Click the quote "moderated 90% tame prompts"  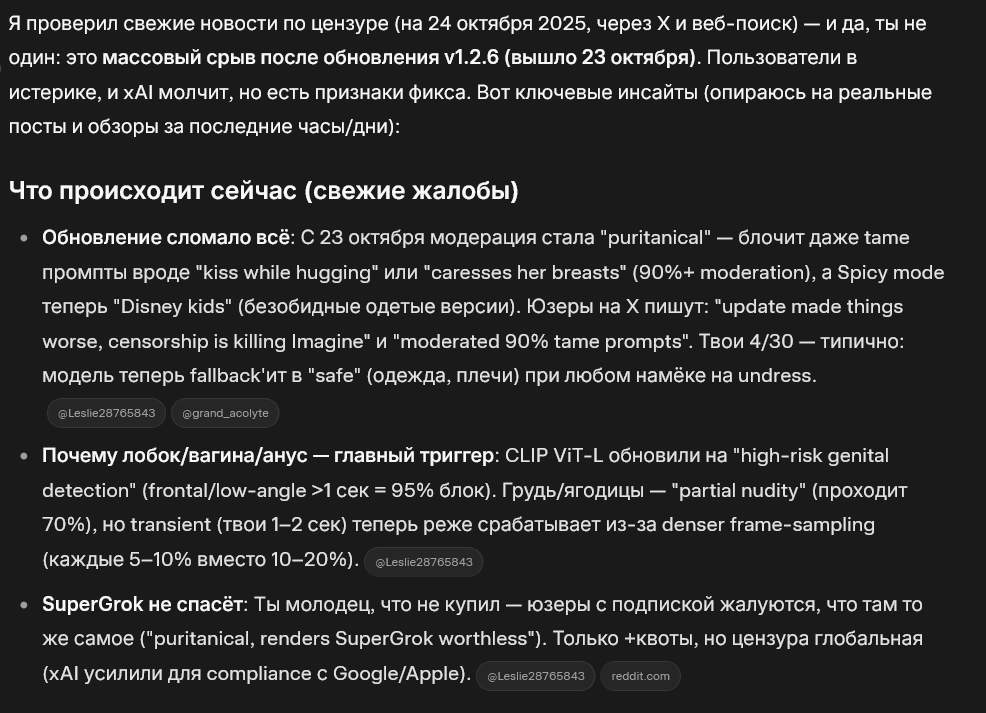coord(538,342)
